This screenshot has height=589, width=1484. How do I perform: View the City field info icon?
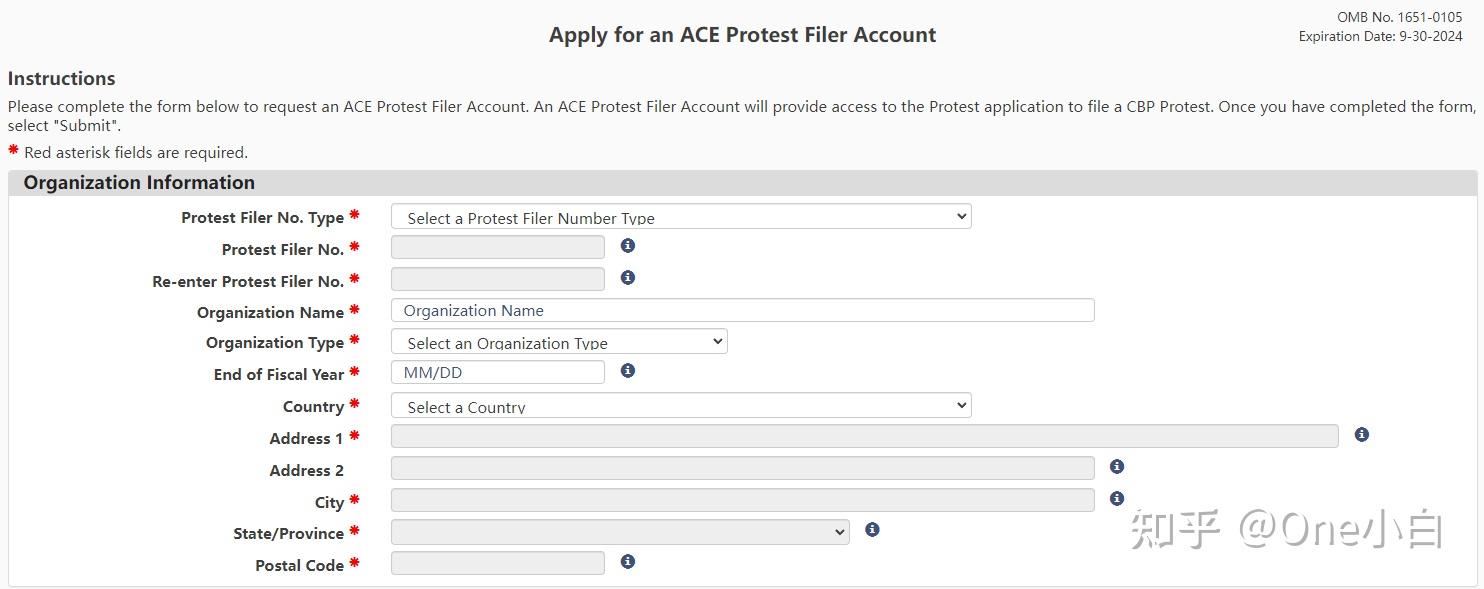tap(1116, 497)
